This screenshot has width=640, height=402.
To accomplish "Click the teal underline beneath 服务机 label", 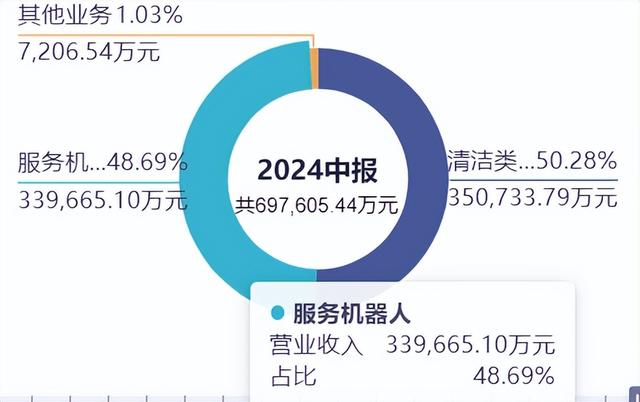I will (99, 182).
